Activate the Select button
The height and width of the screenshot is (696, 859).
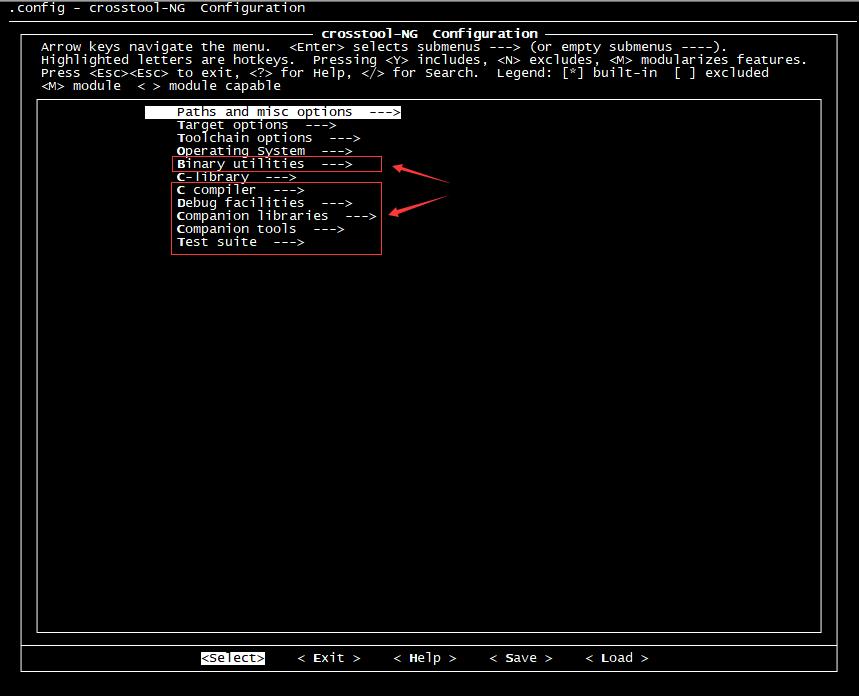(233, 658)
